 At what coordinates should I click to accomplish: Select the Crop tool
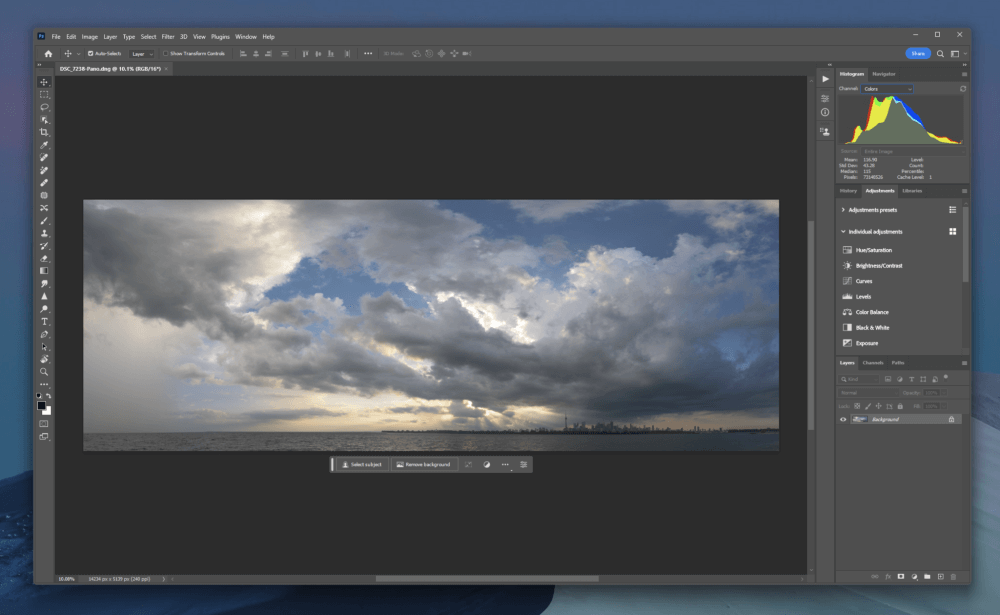point(44,132)
